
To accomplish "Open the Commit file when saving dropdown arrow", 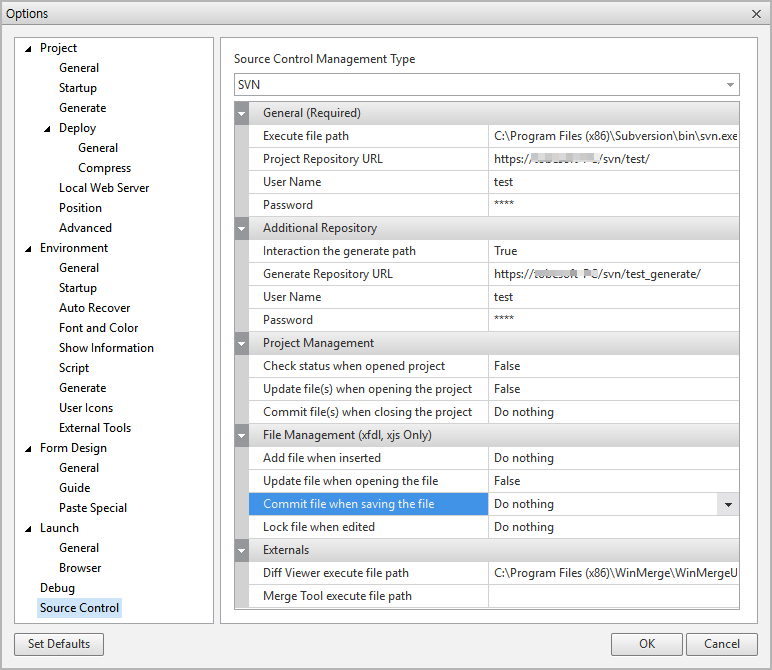I will coord(727,505).
